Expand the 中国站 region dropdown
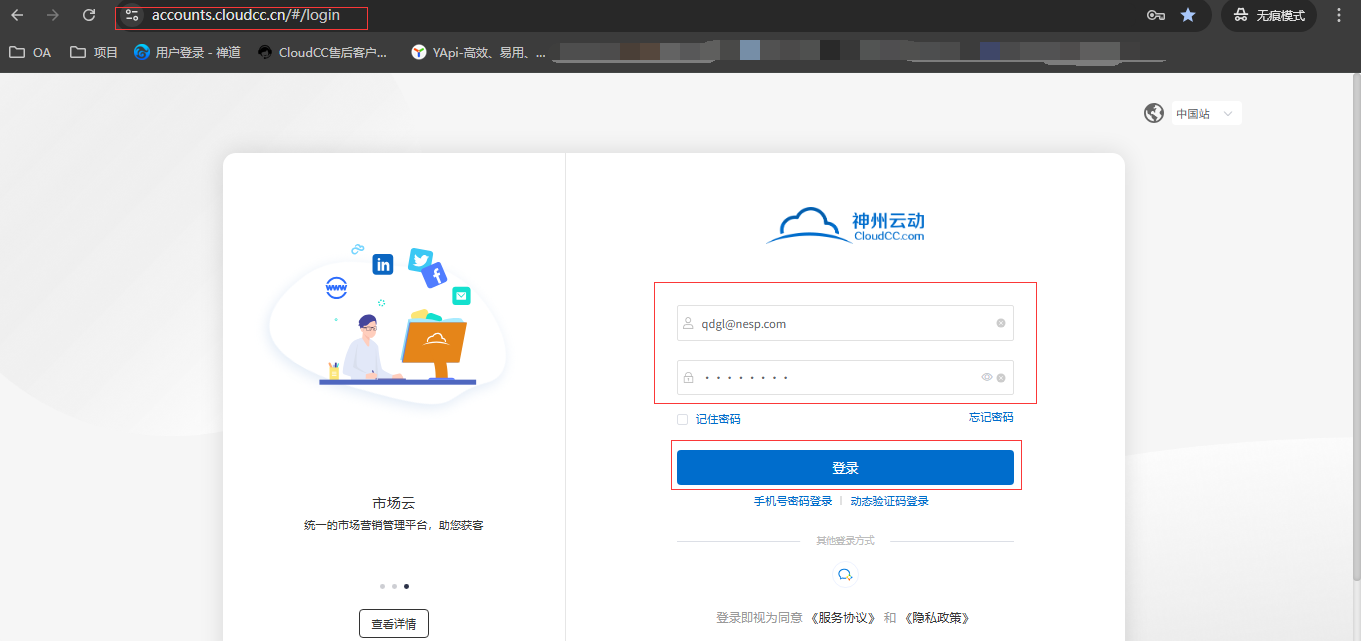This screenshot has height=641, width=1361. (1206, 114)
